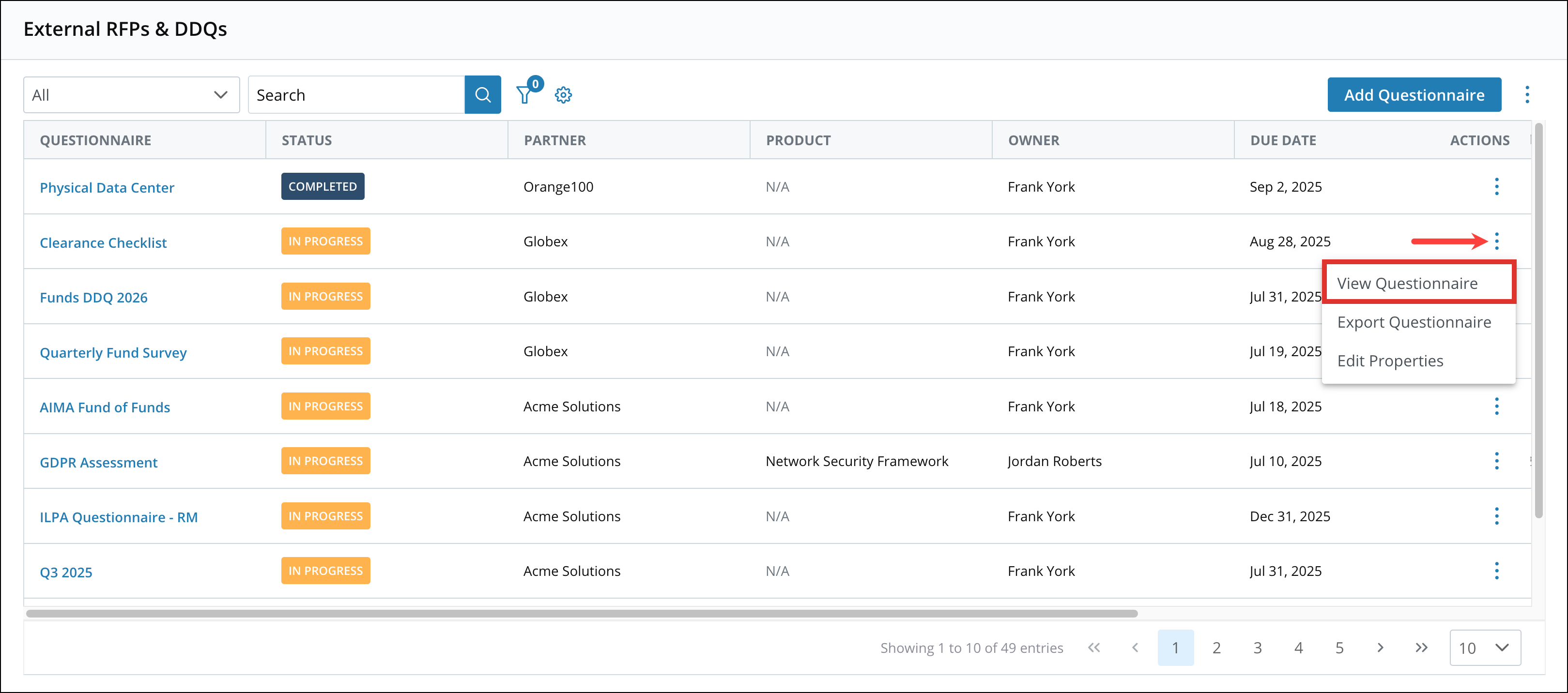This screenshot has height=693, width=1568.
Task: Open the filter icon next to search
Action: click(x=525, y=94)
